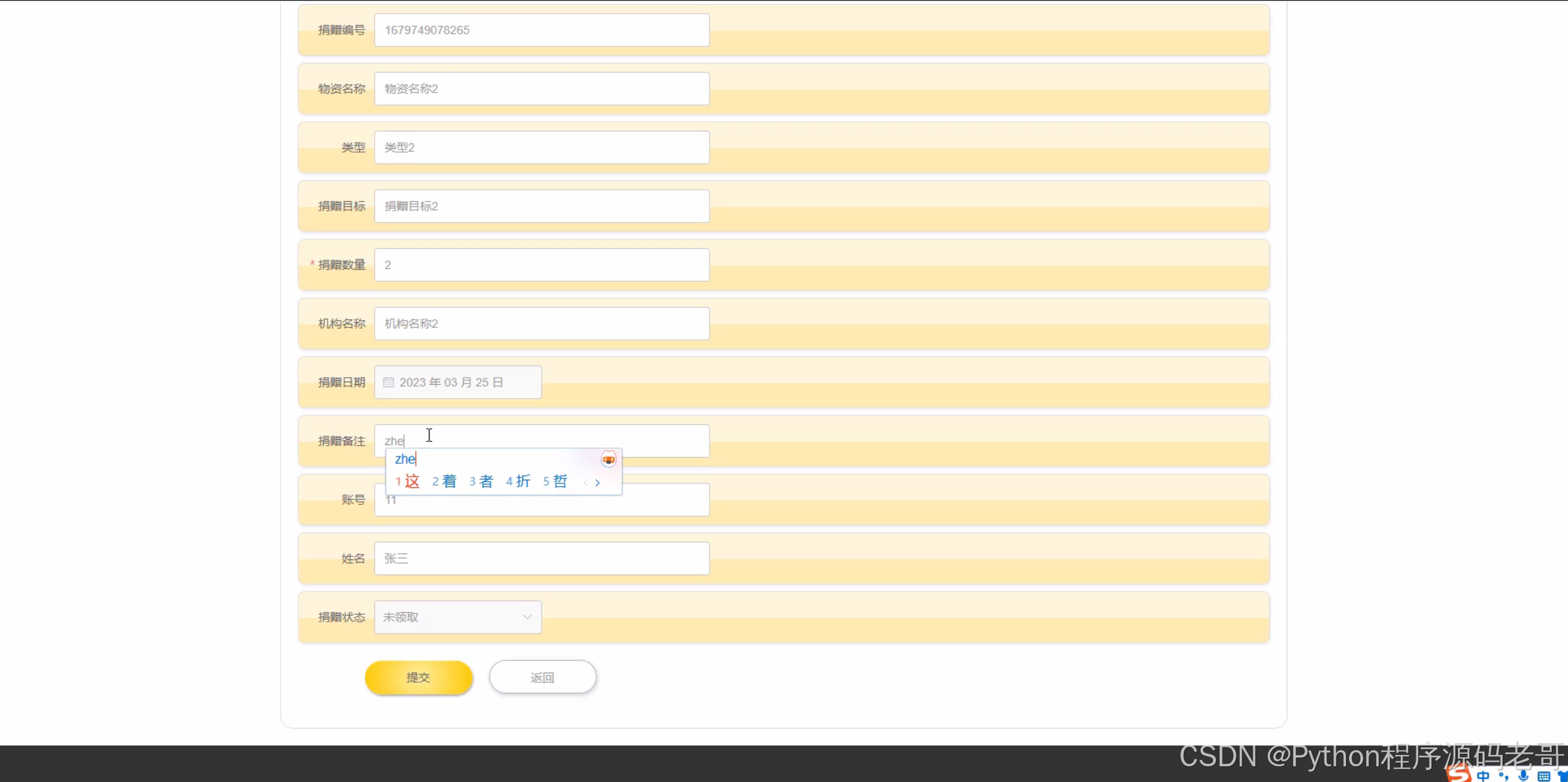Select candidate 1 这 in IME list

[x=408, y=482]
